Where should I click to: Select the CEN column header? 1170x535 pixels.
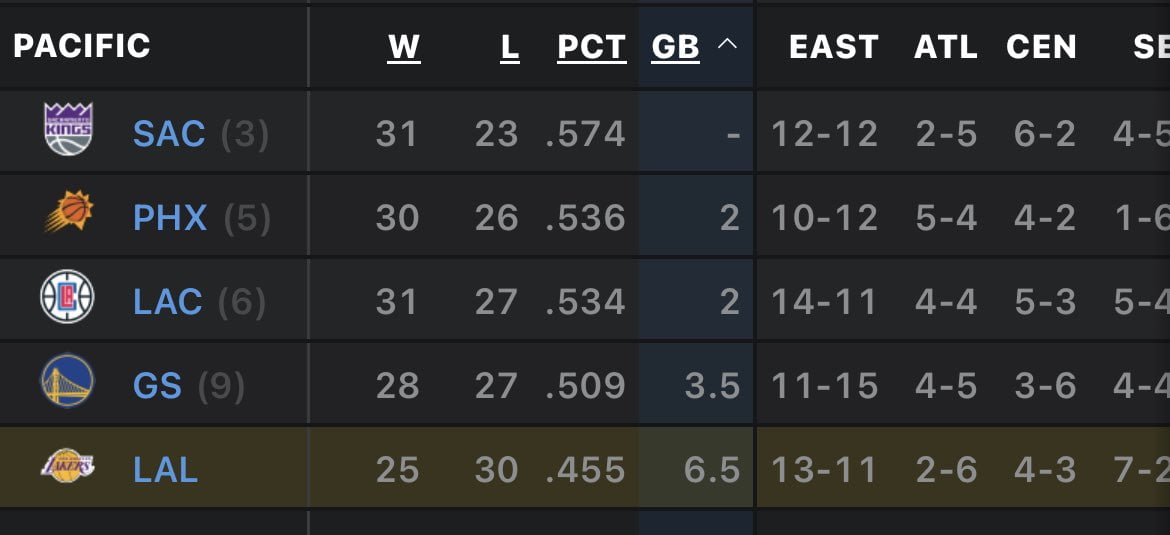[1041, 47]
